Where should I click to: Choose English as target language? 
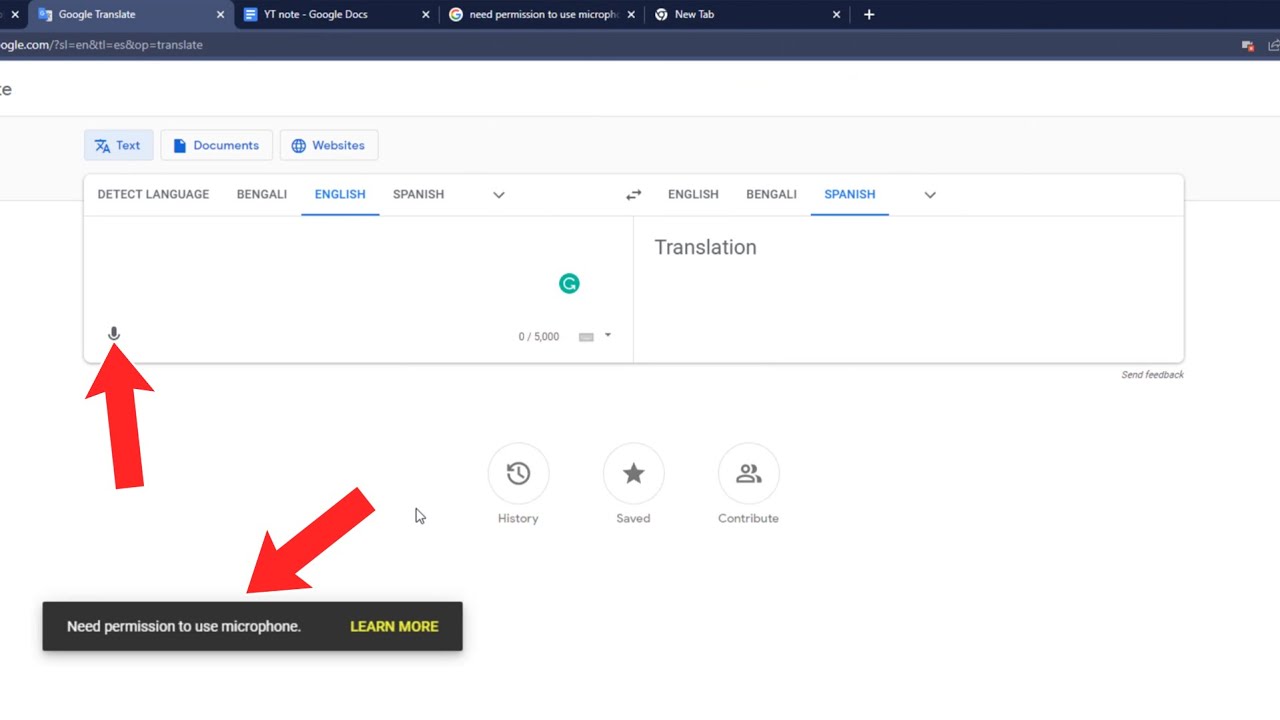(693, 194)
